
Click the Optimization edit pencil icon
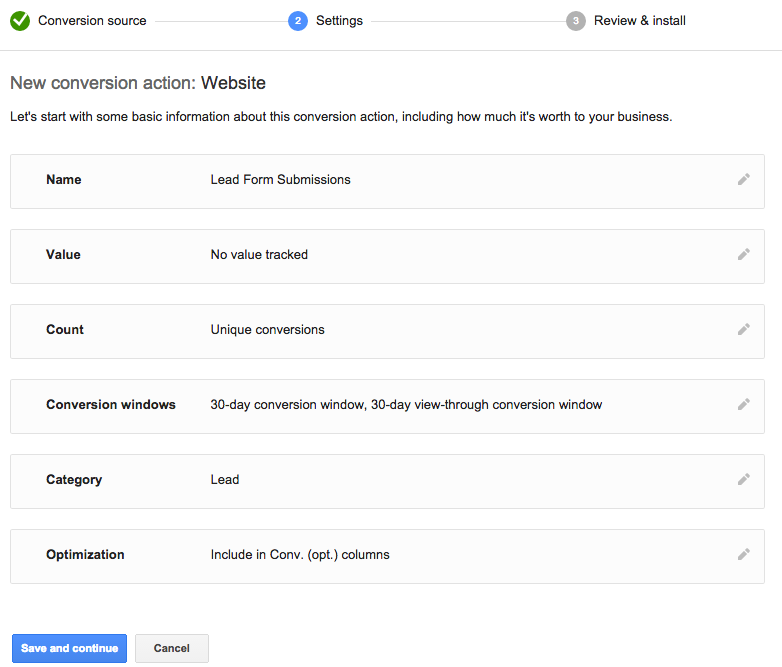743,555
